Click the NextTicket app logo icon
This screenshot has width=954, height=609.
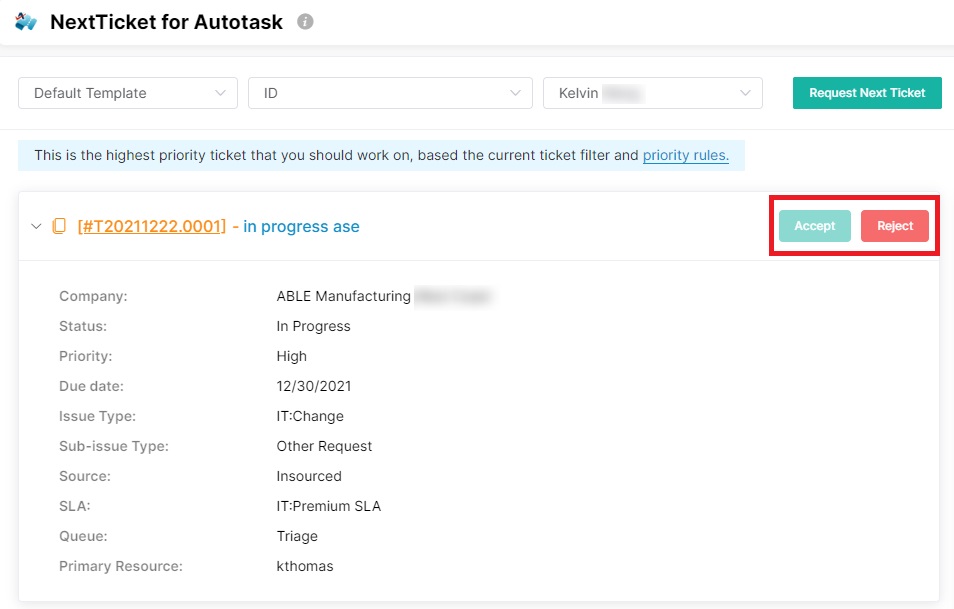(26, 21)
